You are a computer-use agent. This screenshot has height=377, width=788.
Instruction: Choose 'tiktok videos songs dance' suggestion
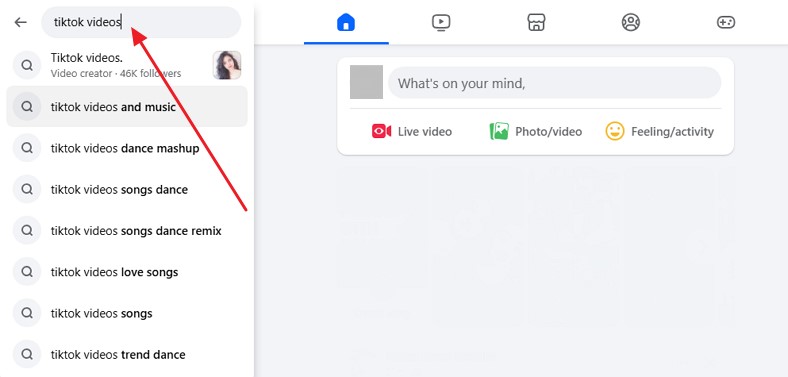pos(127,190)
